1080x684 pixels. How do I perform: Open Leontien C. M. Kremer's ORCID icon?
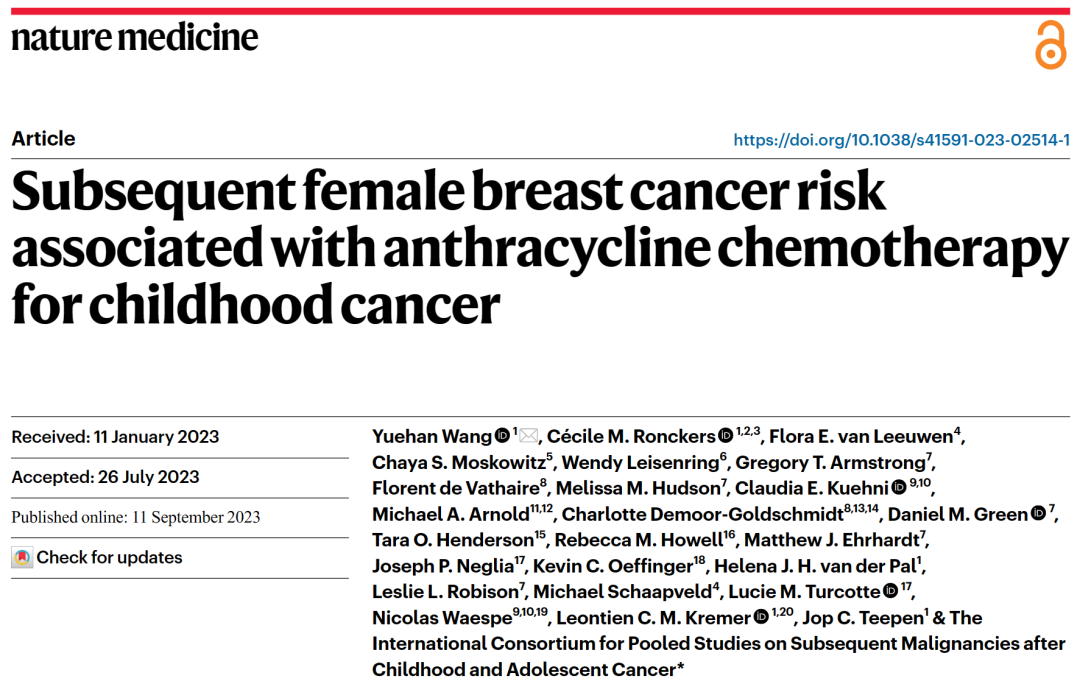pos(760,616)
